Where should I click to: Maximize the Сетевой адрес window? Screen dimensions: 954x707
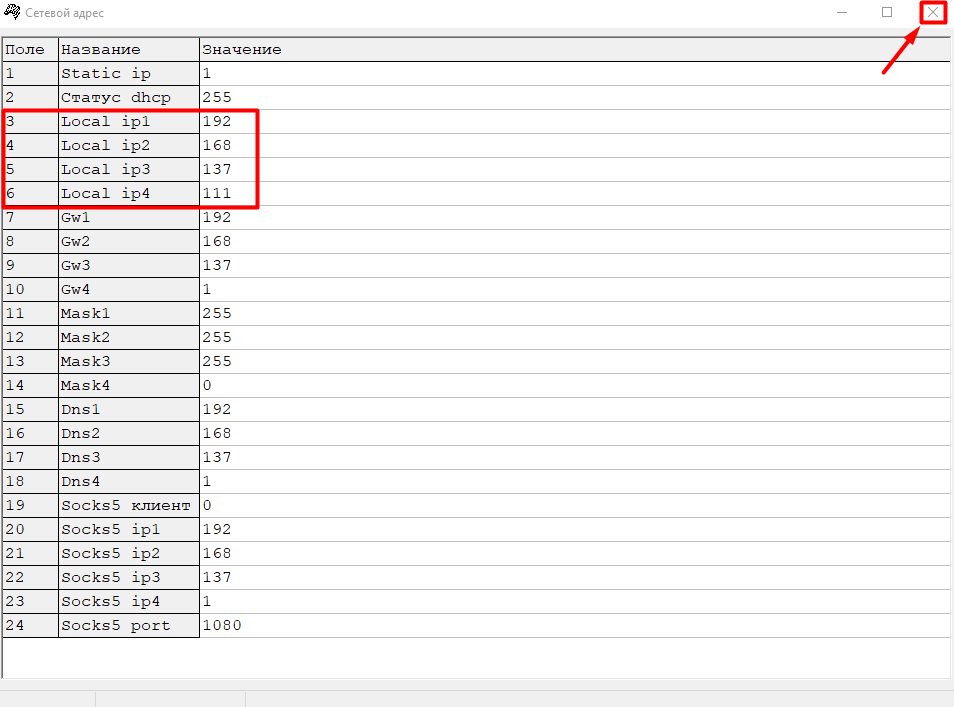click(x=887, y=12)
